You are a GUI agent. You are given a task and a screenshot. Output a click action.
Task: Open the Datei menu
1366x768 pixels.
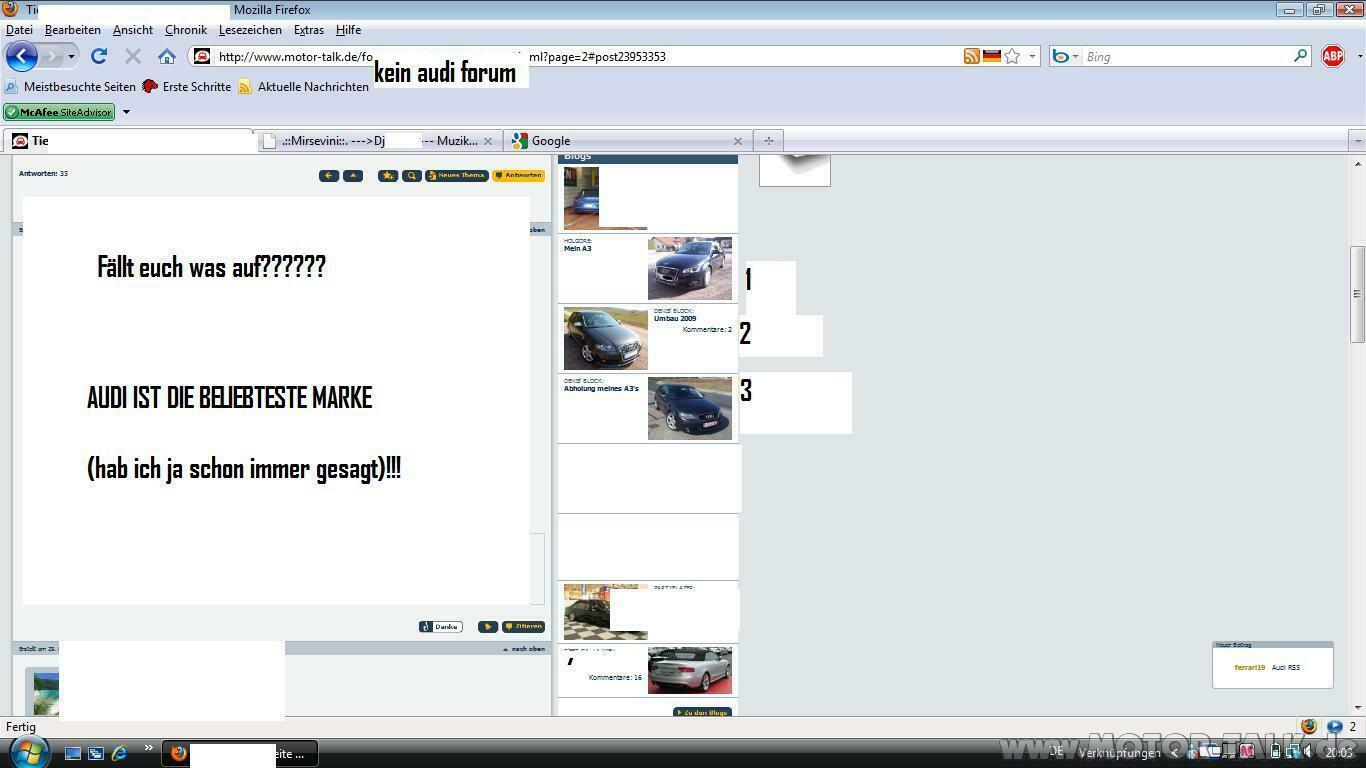click(19, 30)
